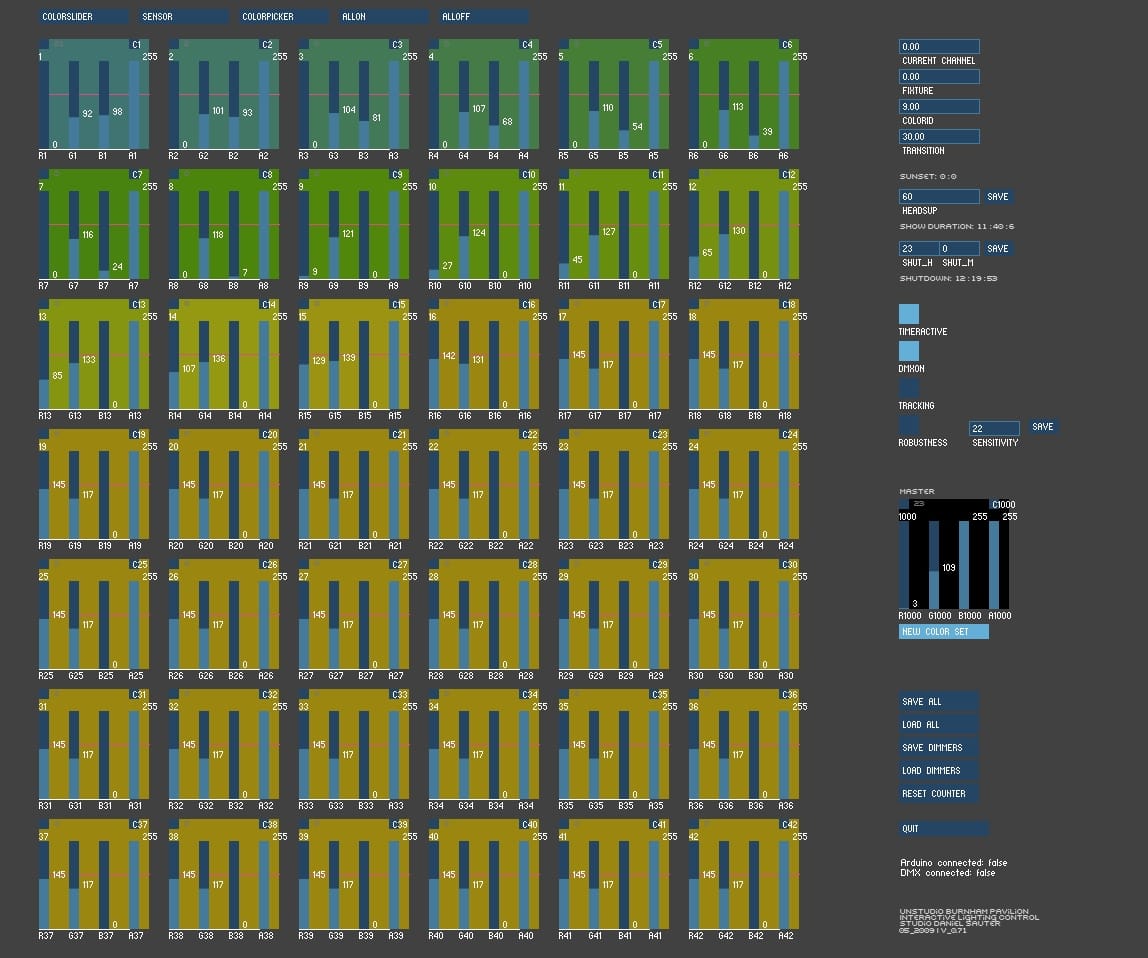Click the A18 slider in channel 18
The image size is (1148, 958).
pos(783,365)
